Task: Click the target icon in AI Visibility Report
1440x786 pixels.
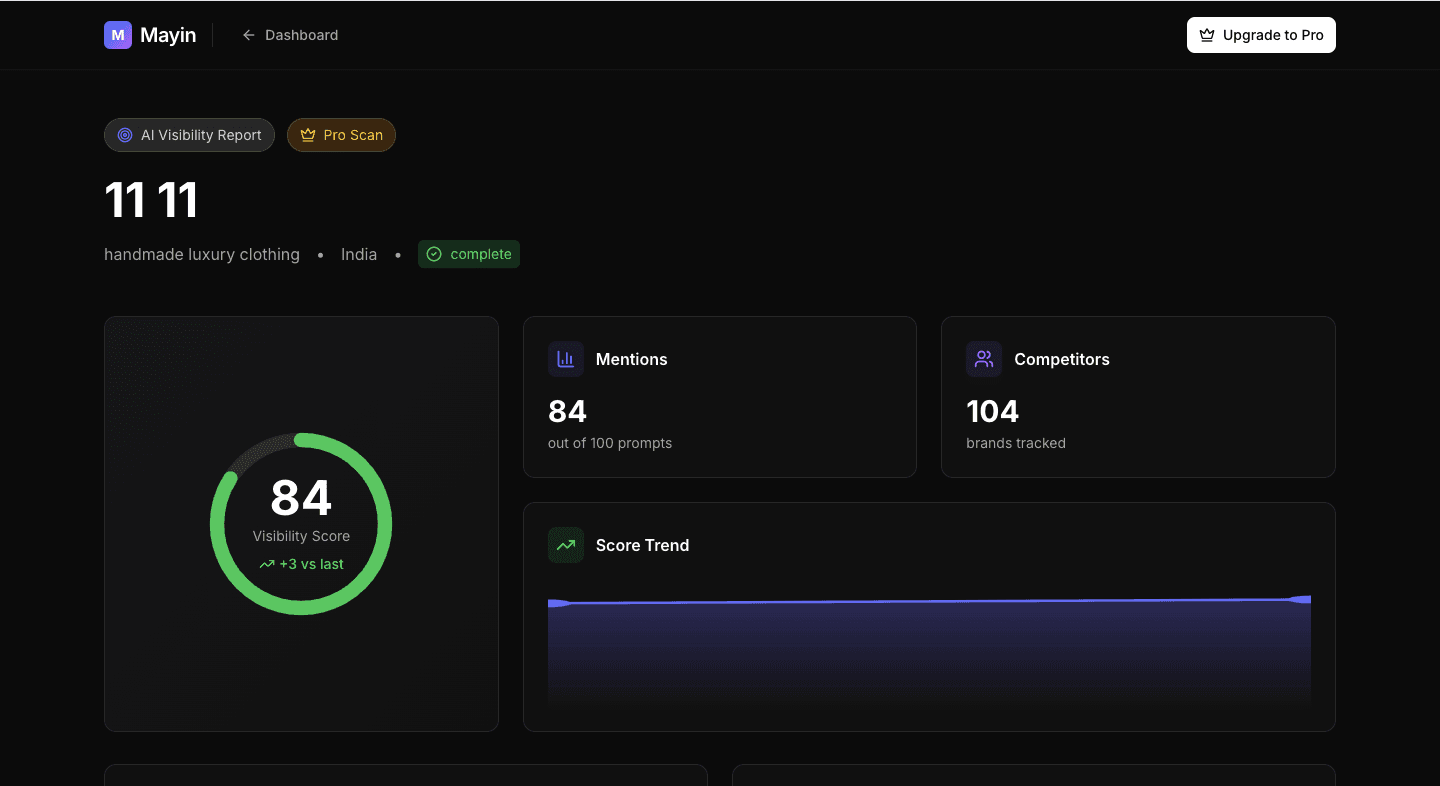Action: click(x=124, y=134)
